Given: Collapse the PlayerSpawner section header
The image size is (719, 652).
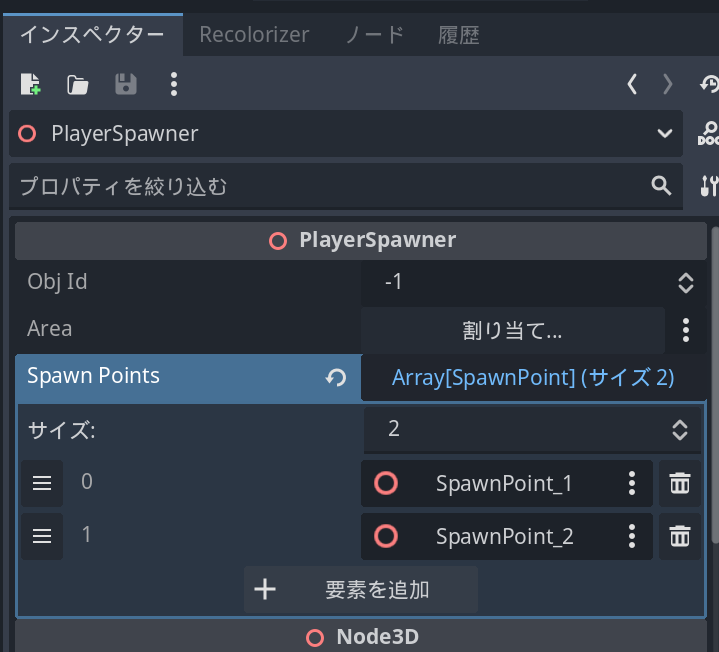Looking at the screenshot, I should click(x=361, y=240).
